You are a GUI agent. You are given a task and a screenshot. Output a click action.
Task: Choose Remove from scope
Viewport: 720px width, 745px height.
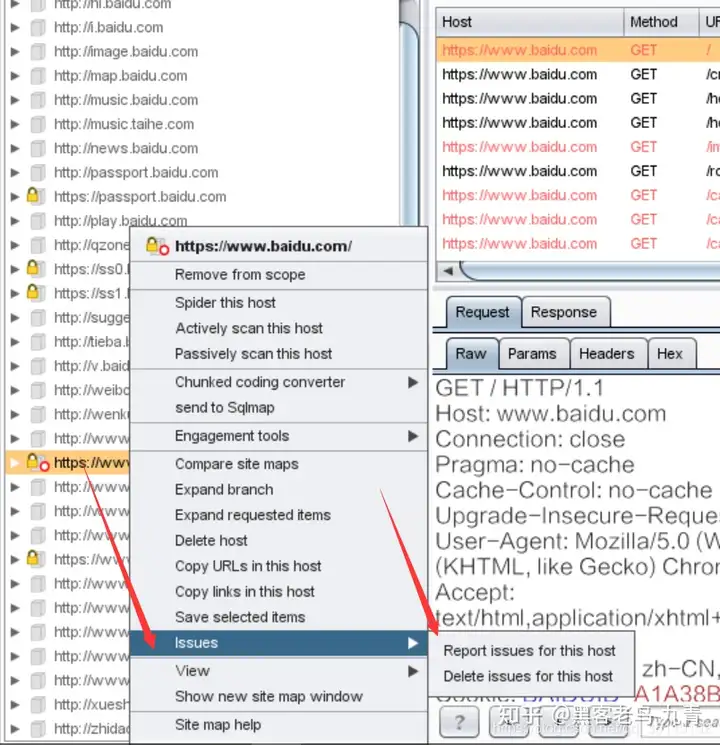(279, 275)
